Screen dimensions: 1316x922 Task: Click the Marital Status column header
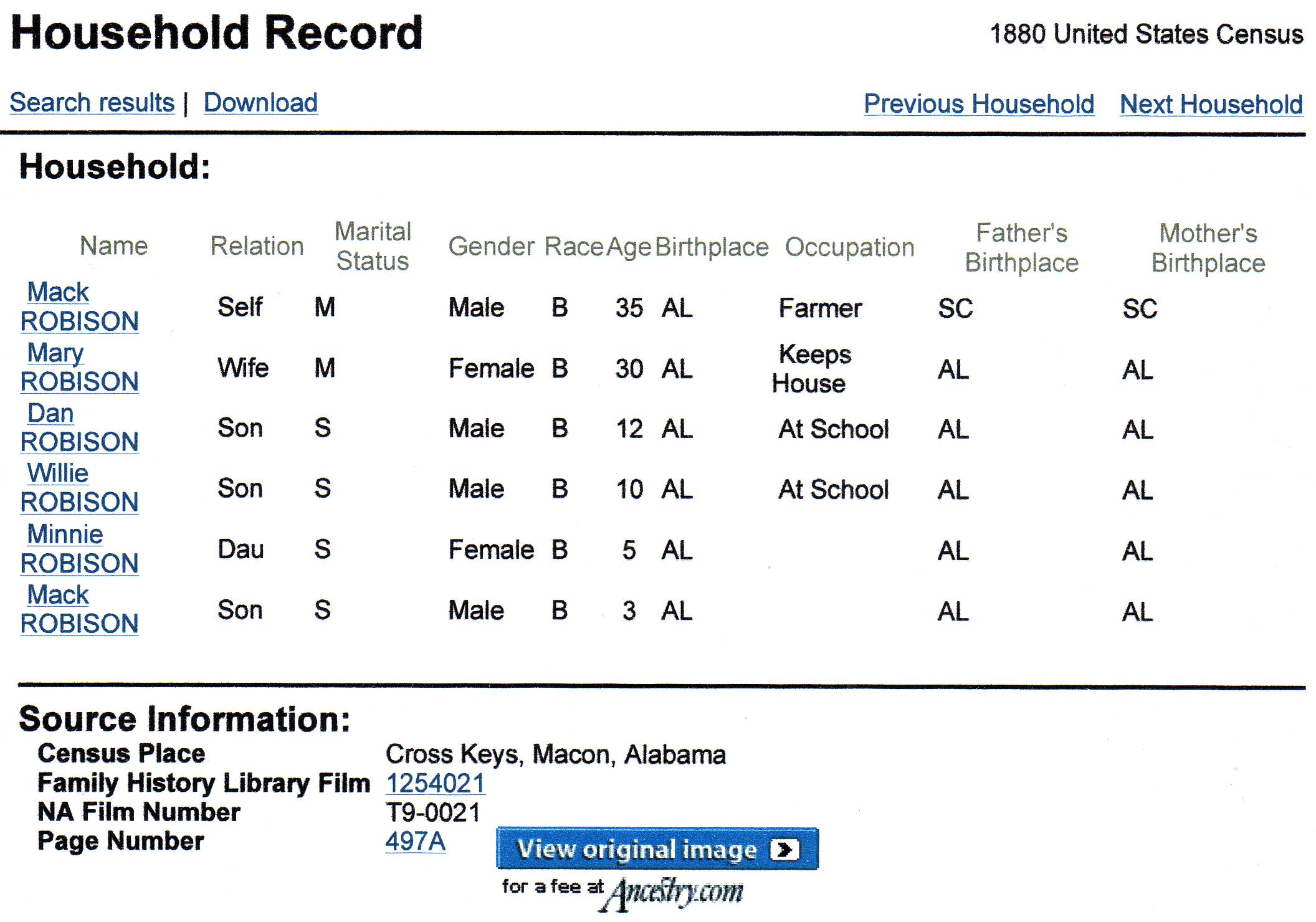click(373, 246)
